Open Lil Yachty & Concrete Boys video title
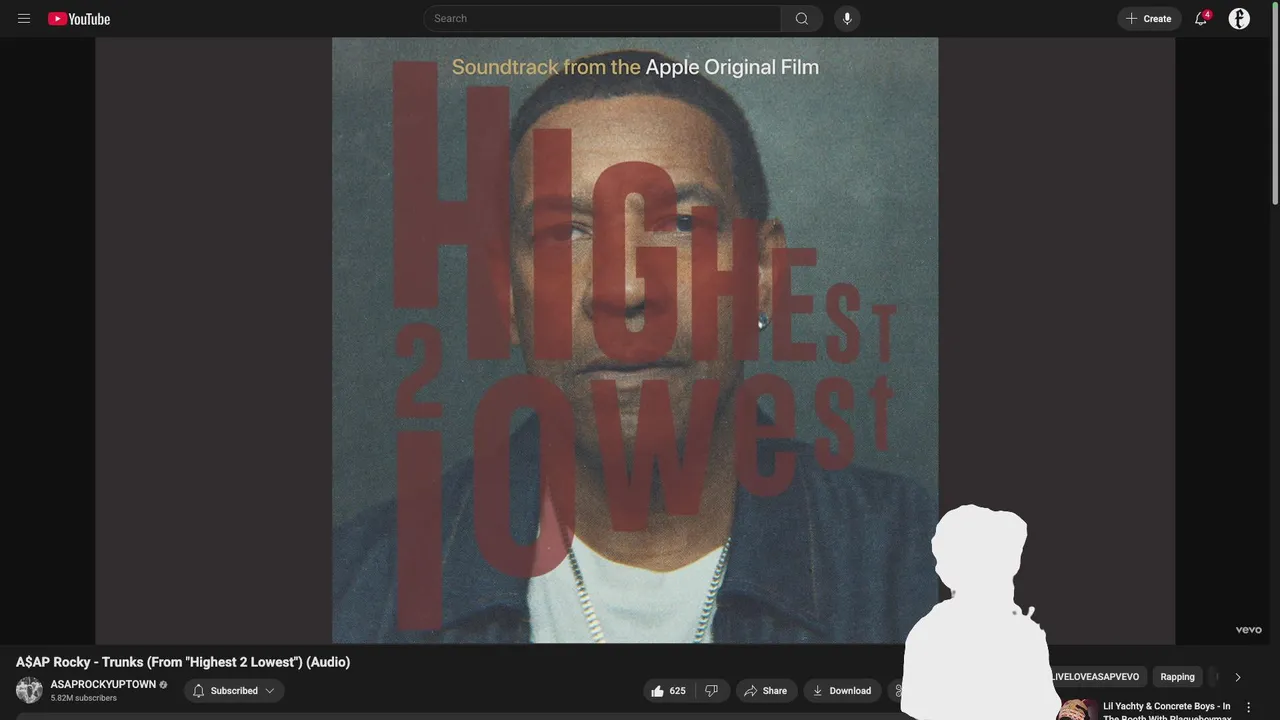The image size is (1280, 720). click(x=1167, y=711)
